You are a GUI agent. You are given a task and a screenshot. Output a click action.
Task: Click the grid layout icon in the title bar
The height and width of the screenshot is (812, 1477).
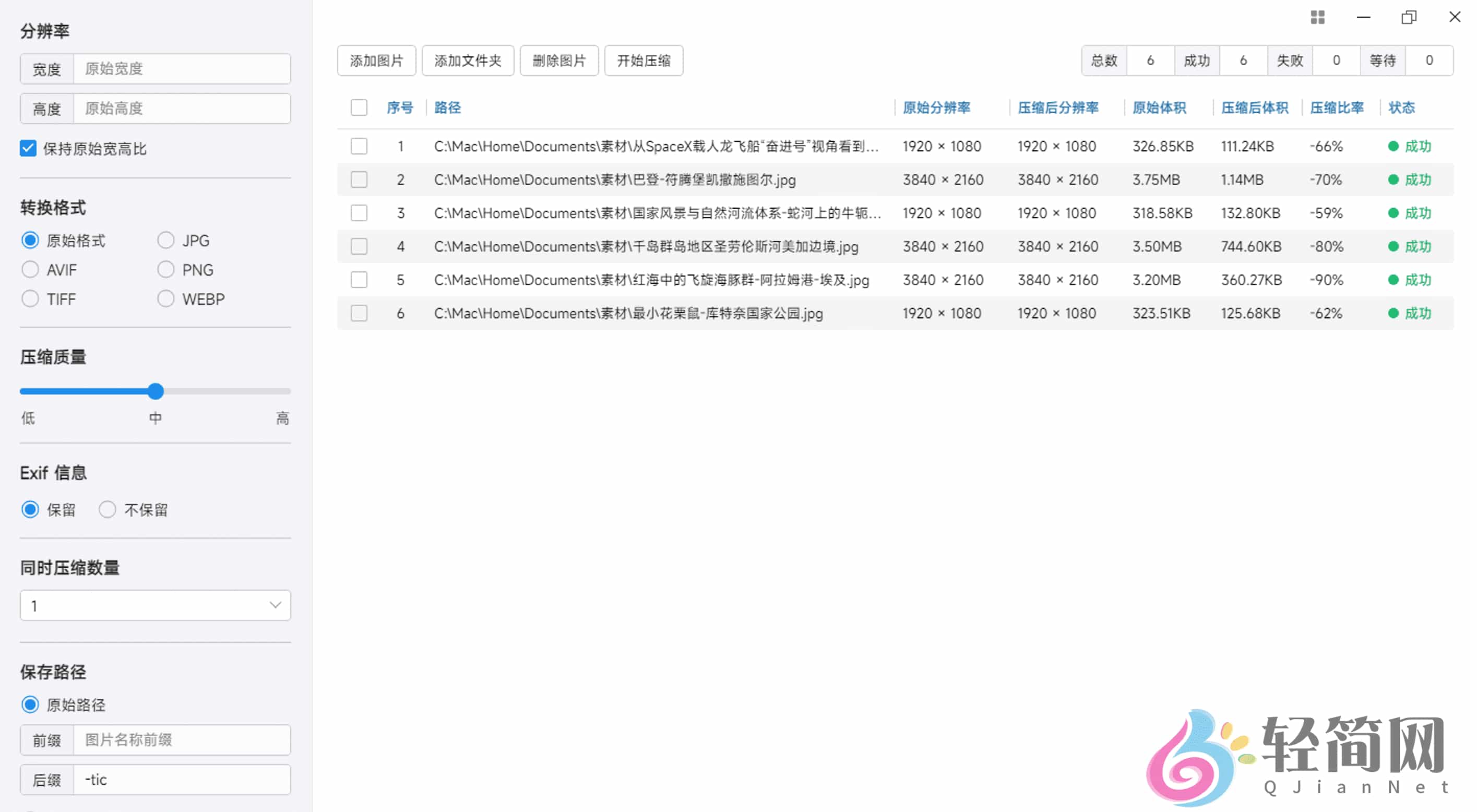point(1318,17)
